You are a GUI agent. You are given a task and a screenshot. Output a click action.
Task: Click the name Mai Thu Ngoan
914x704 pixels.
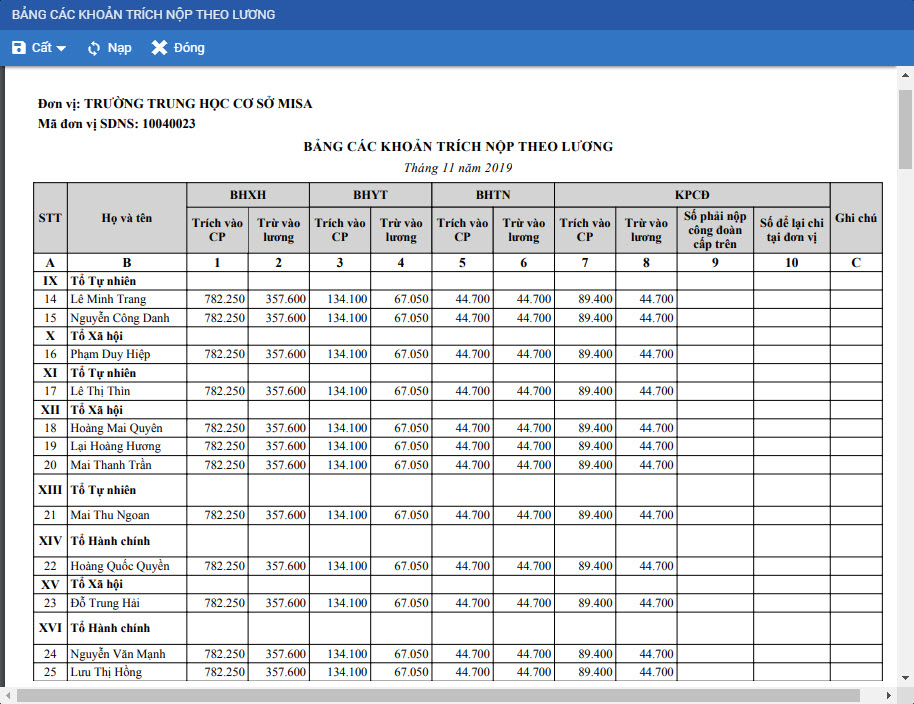click(x=109, y=515)
